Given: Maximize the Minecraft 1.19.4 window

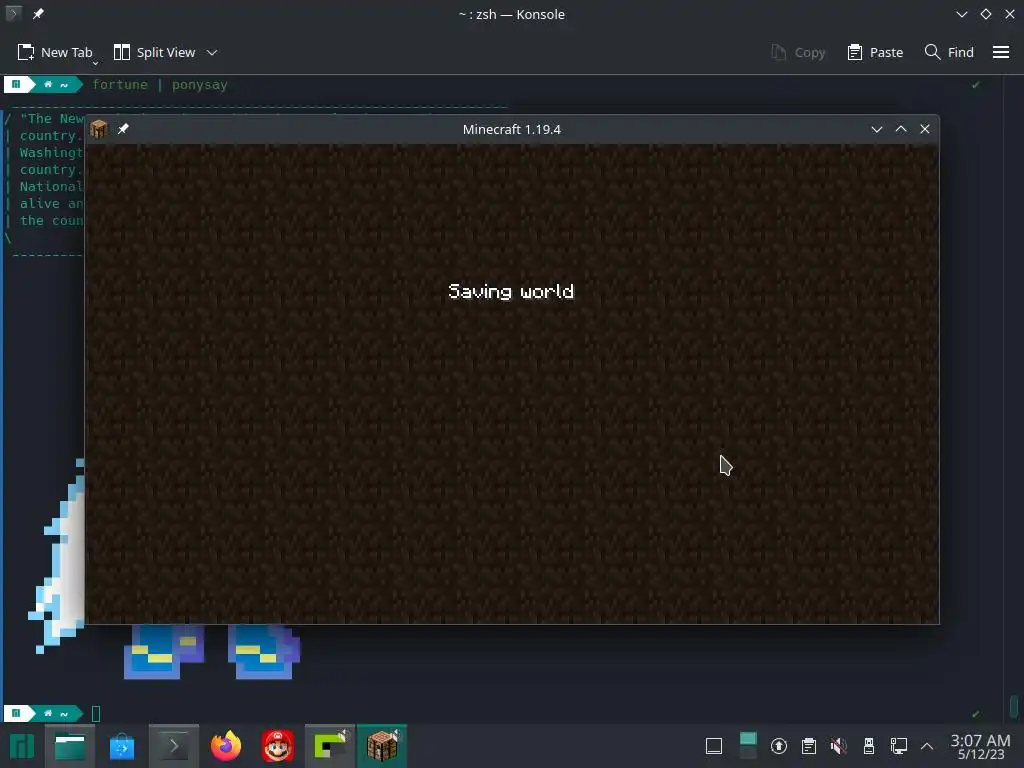Looking at the screenshot, I should [901, 129].
